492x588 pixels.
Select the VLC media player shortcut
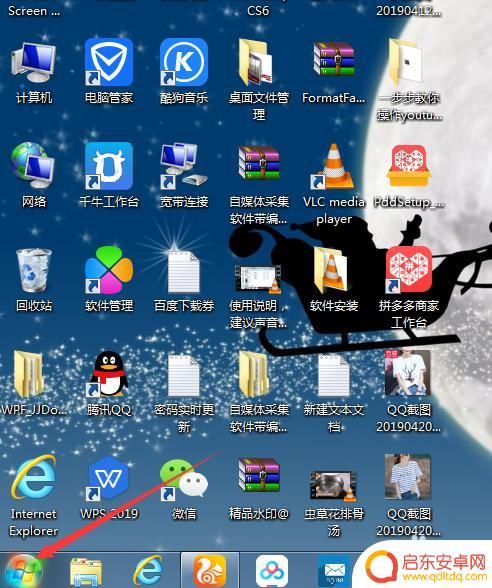[x=333, y=166]
